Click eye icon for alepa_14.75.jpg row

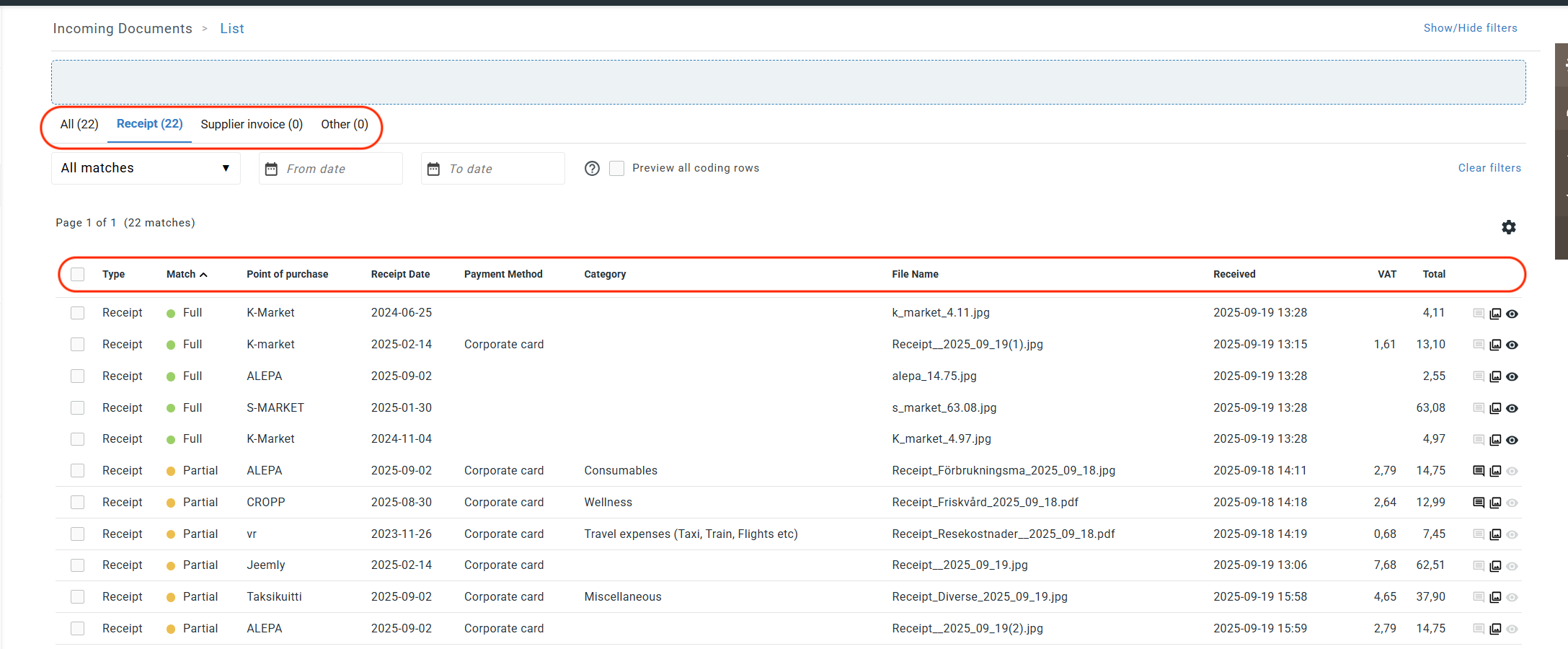click(x=1512, y=377)
